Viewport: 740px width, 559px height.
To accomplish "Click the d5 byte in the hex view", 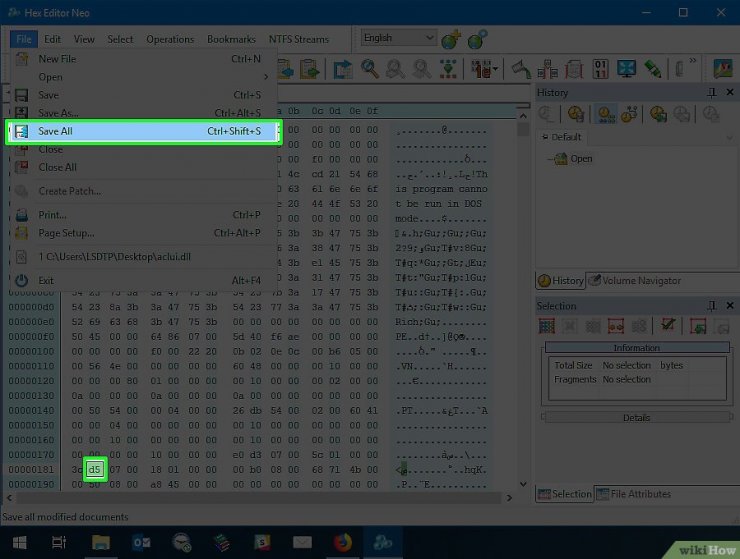I will pyautogui.click(x=94, y=469).
